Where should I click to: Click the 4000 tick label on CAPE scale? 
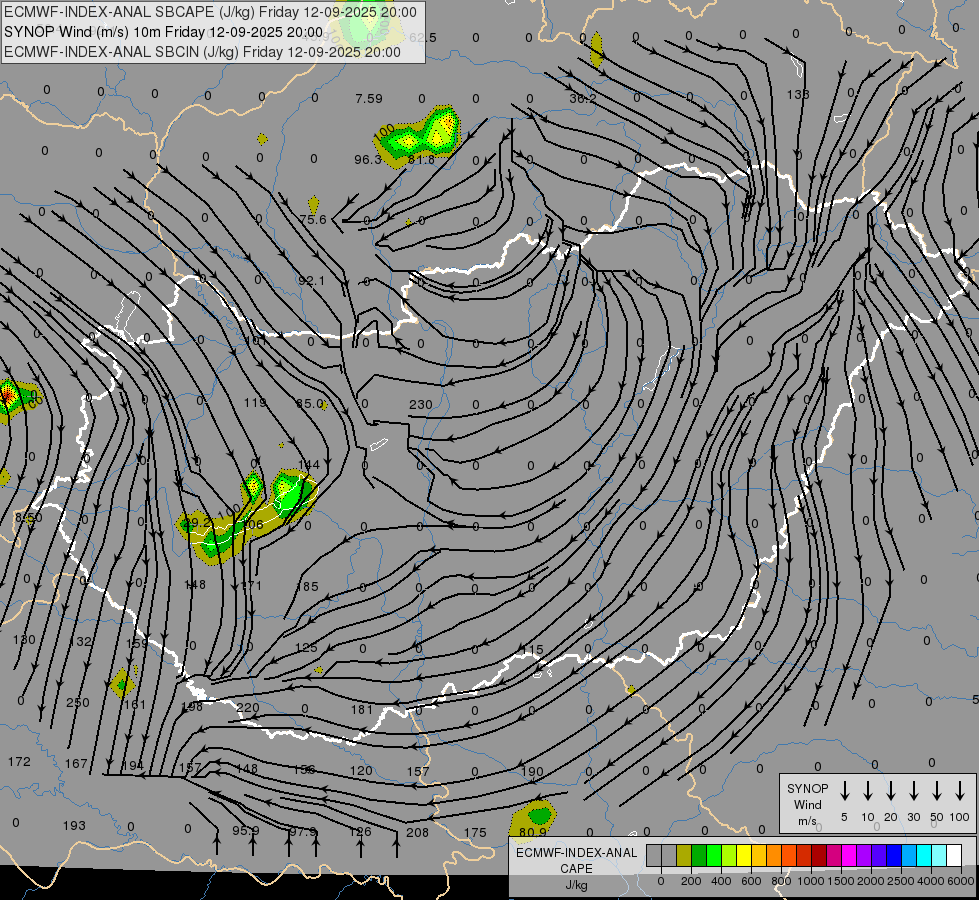[931, 881]
